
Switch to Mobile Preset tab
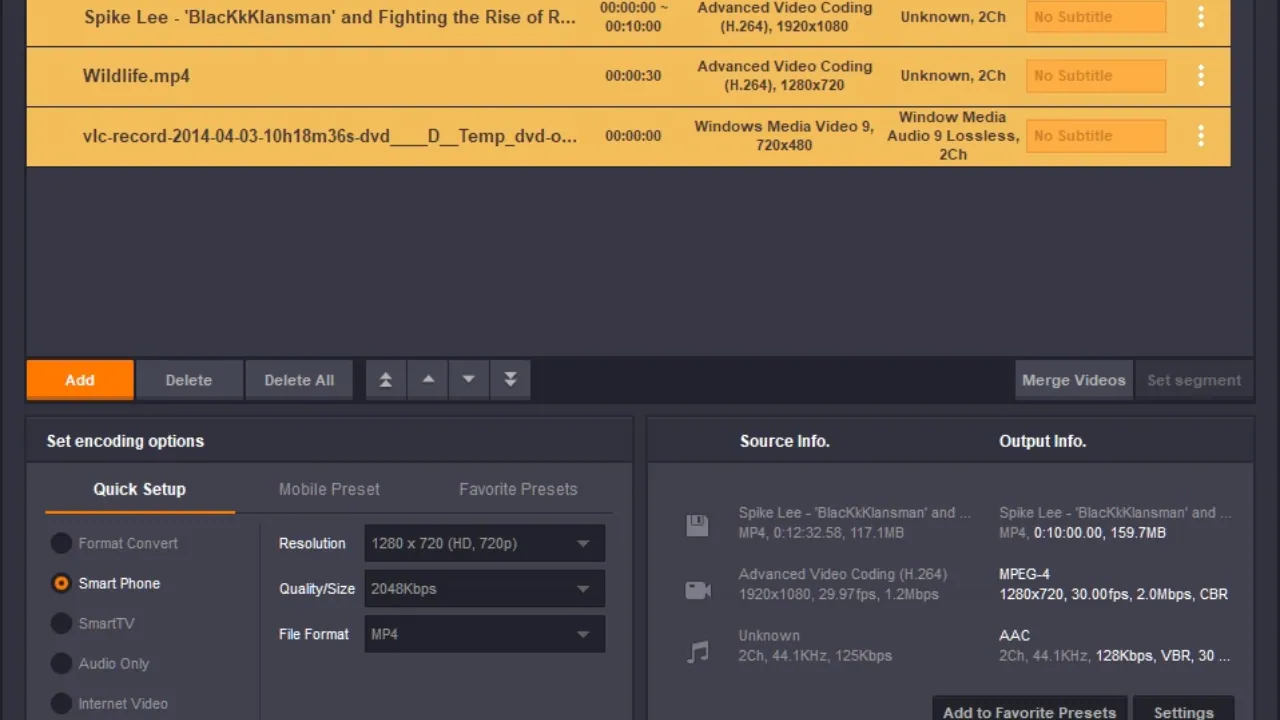click(329, 489)
